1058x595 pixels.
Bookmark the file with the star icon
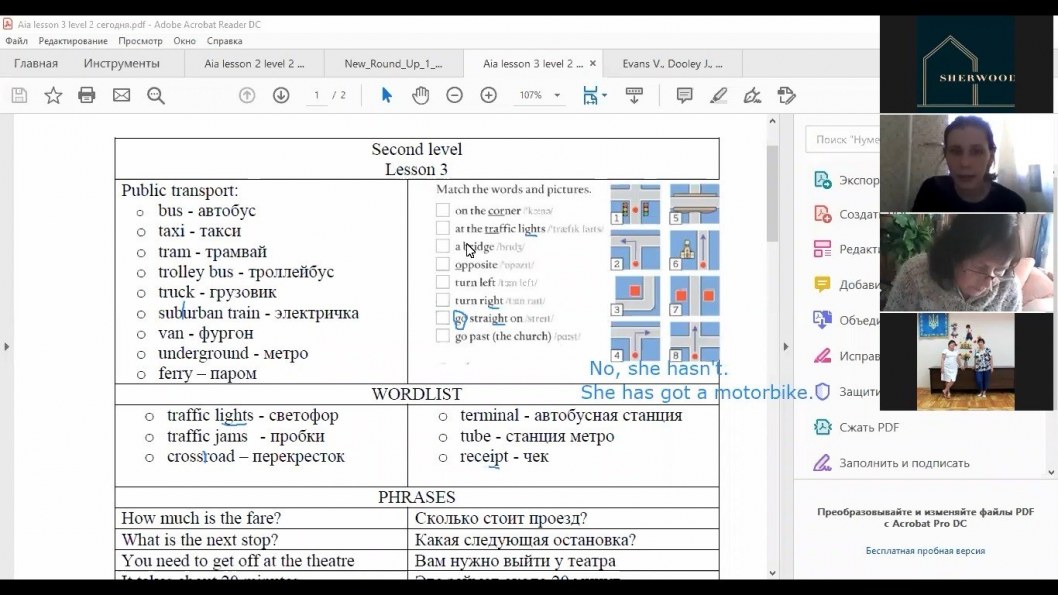pos(53,95)
